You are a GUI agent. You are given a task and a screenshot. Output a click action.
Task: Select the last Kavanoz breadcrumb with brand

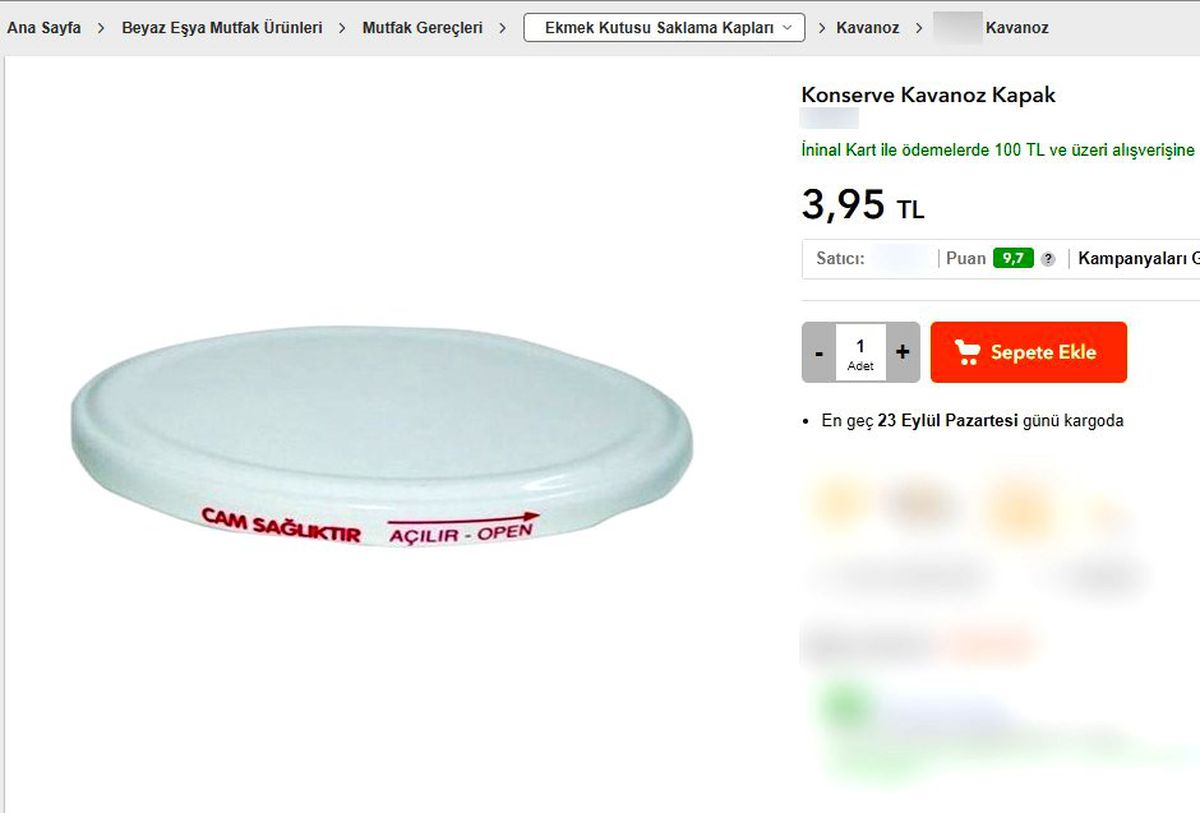pyautogui.click(x=991, y=28)
